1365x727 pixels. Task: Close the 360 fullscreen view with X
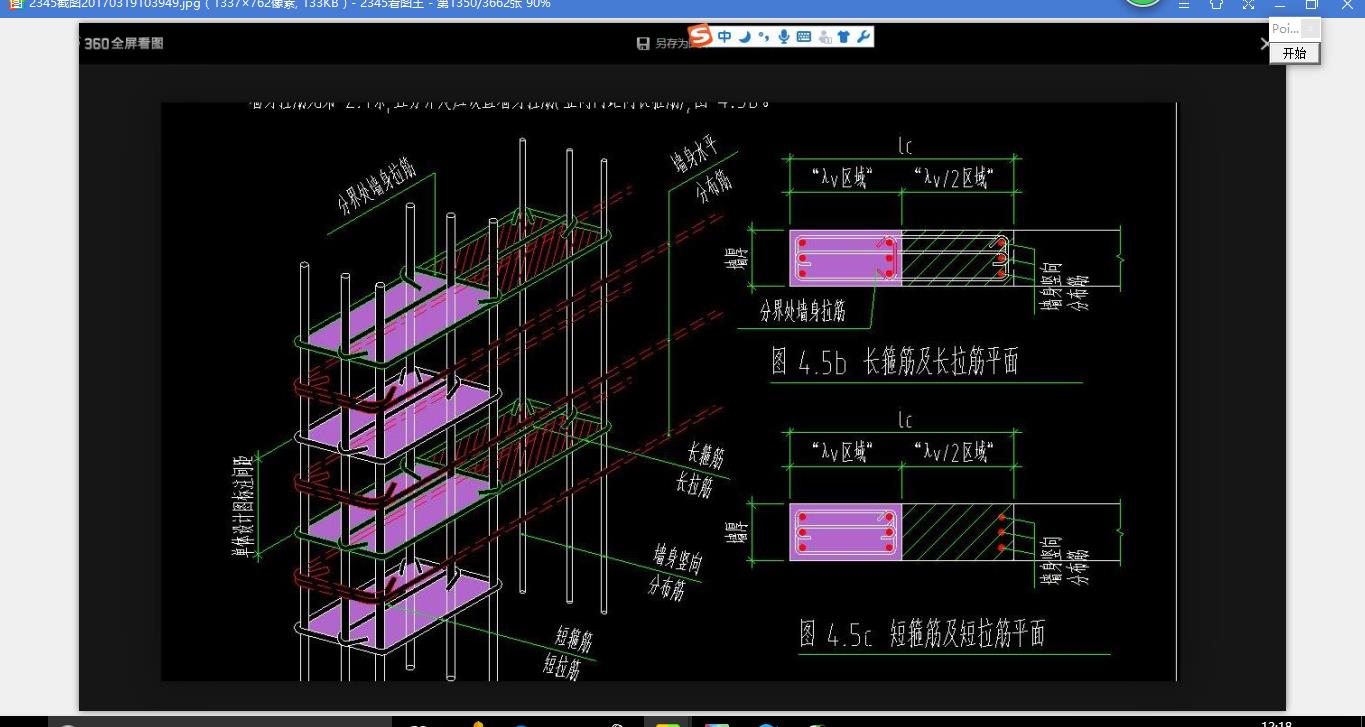[1264, 44]
